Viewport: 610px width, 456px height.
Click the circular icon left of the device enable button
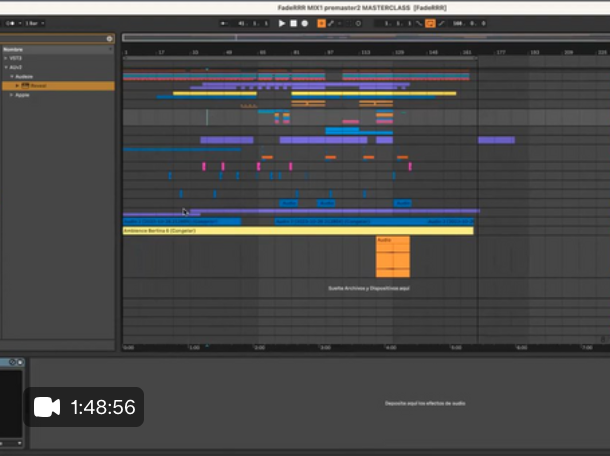point(12,362)
